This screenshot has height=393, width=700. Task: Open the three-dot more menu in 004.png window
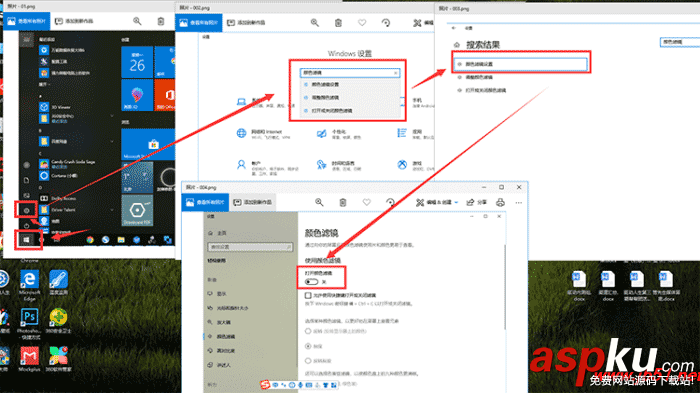point(518,202)
